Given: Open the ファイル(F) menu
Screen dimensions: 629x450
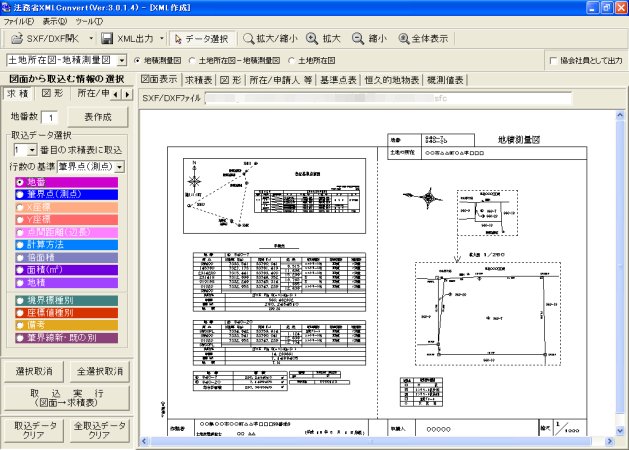Looking at the screenshot, I should [x=18, y=21].
